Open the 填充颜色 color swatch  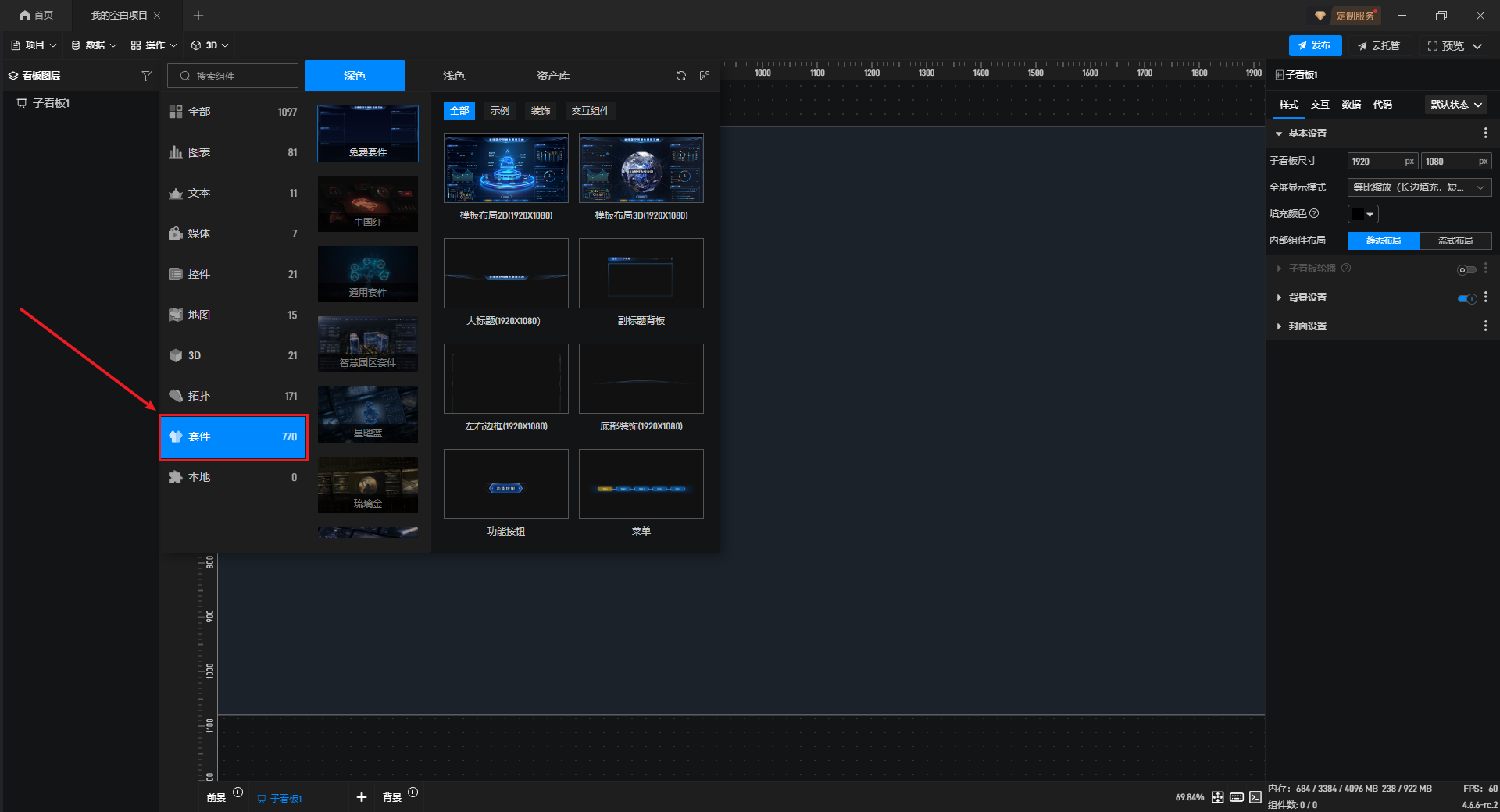click(x=1363, y=214)
